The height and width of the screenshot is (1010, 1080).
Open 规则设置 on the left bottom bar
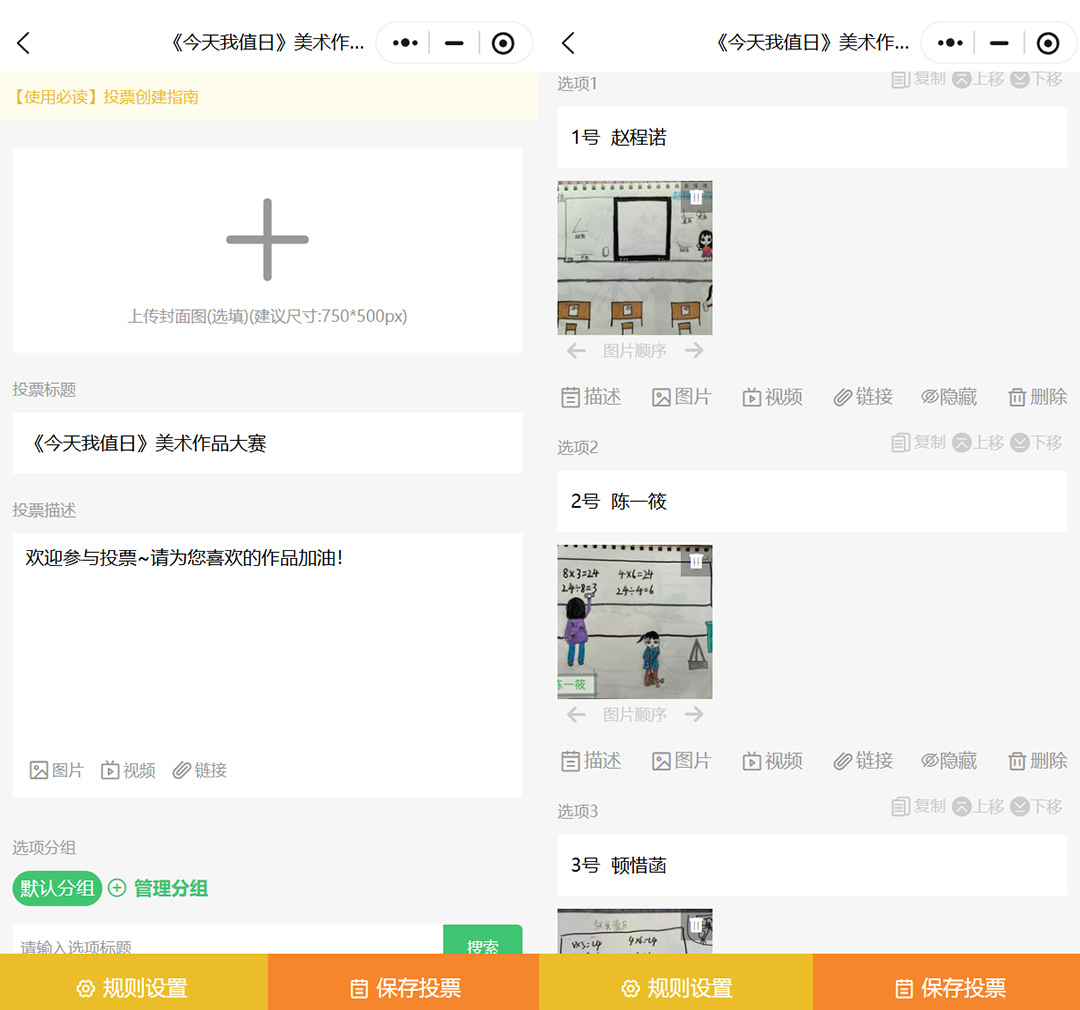click(x=133, y=988)
